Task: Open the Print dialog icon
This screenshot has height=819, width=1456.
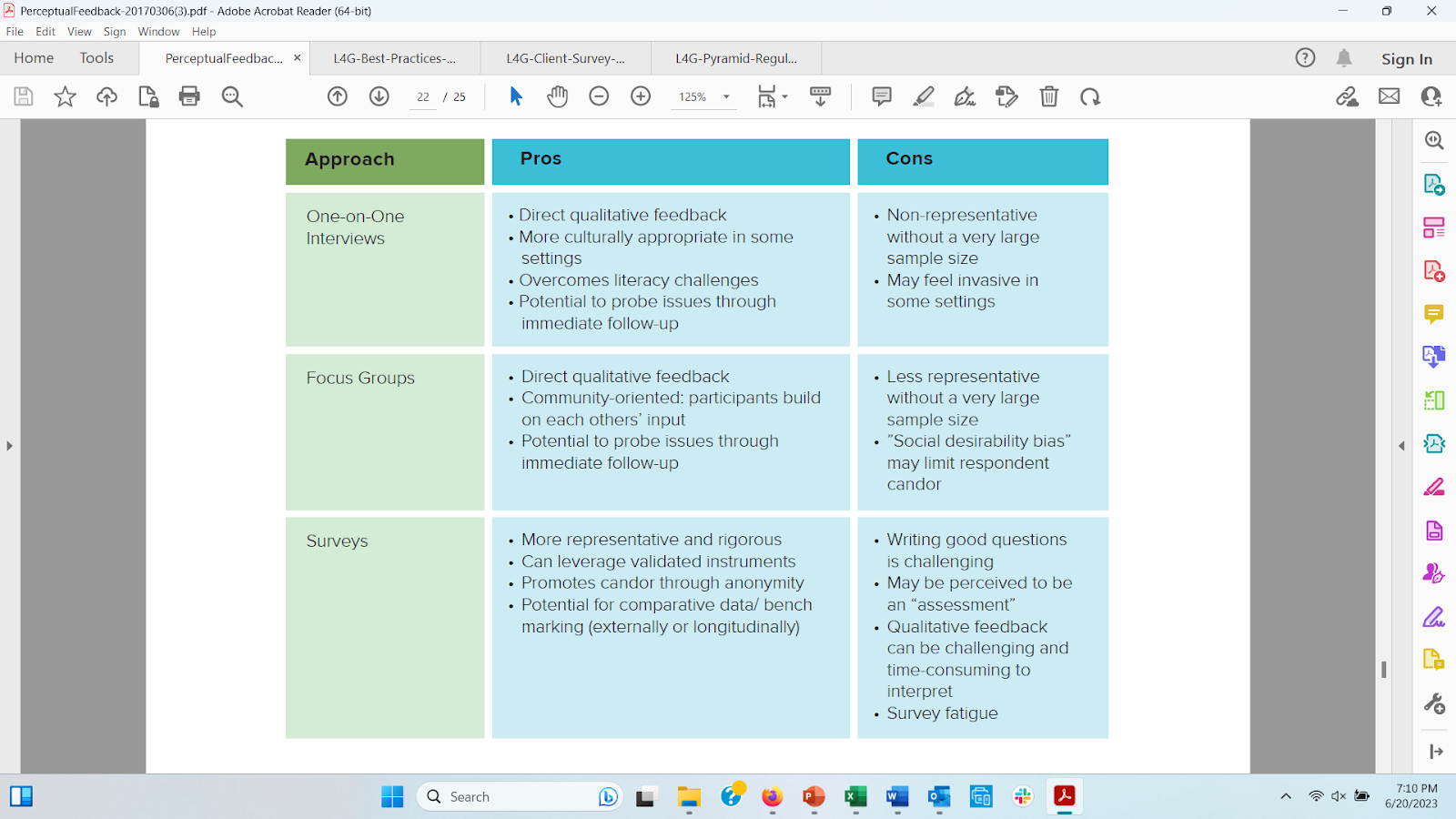Action: coord(189,96)
